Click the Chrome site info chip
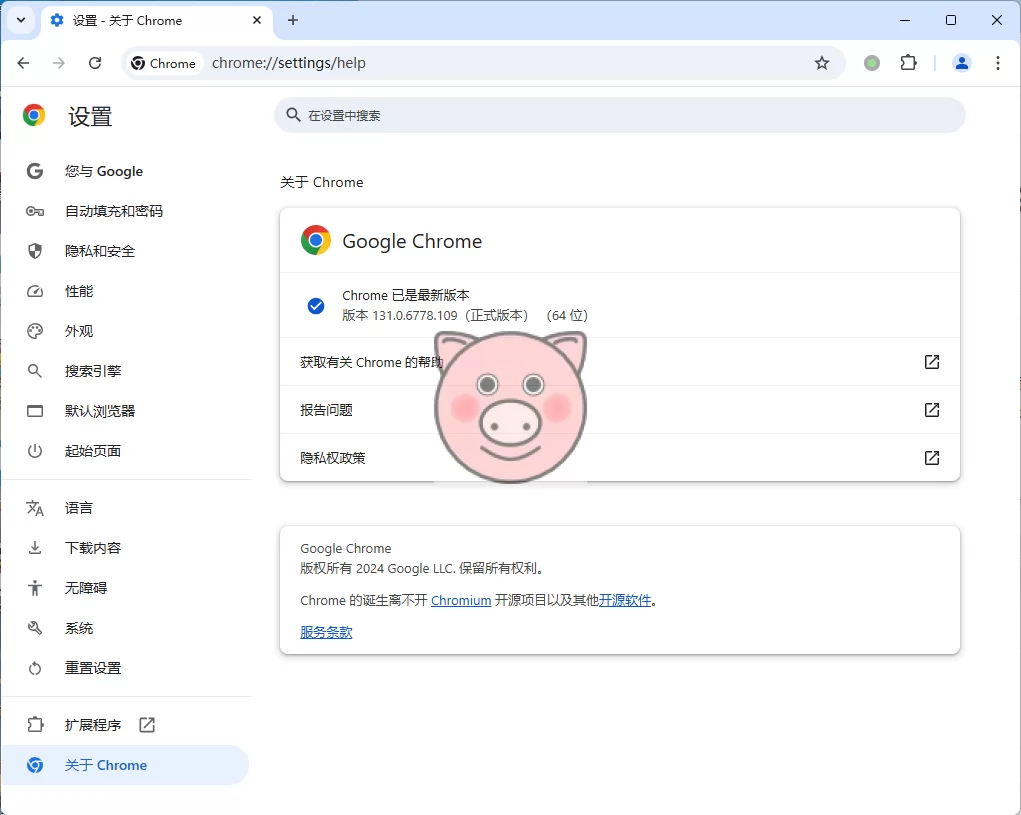This screenshot has height=815, width=1021. click(x=164, y=63)
